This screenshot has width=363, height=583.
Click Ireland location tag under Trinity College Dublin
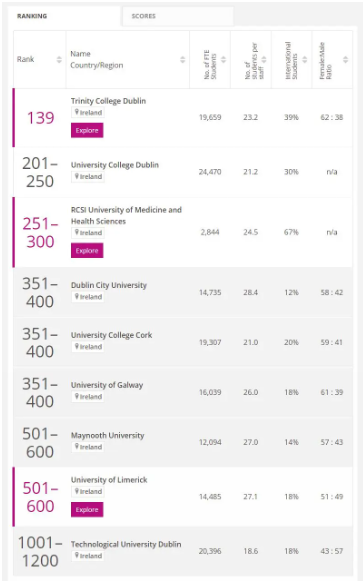[88, 113]
